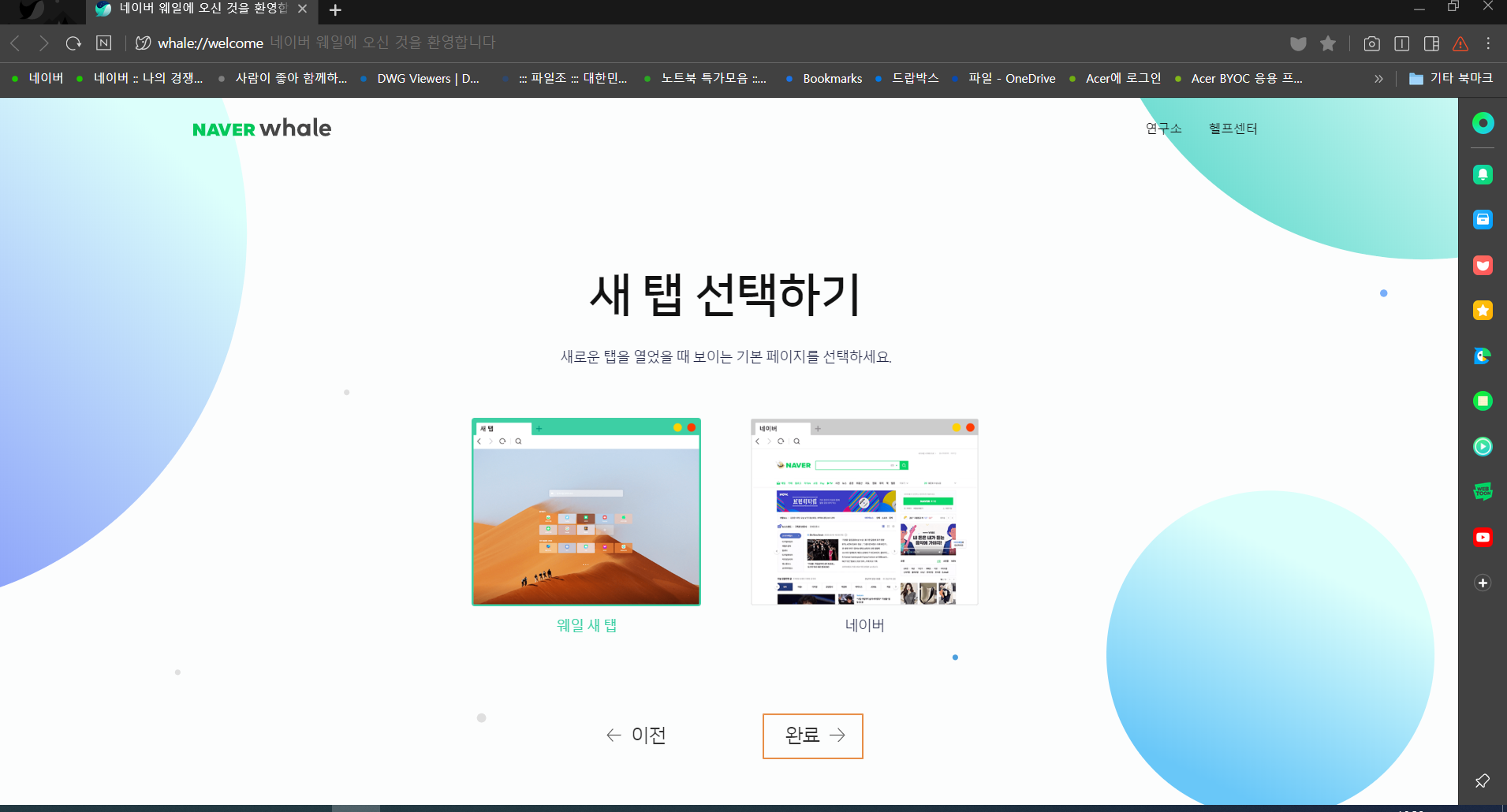Select the 네이버 웨일에 오신 것을 환영 tab
Image resolution: width=1507 pixels, height=812 pixels.
pos(203,9)
